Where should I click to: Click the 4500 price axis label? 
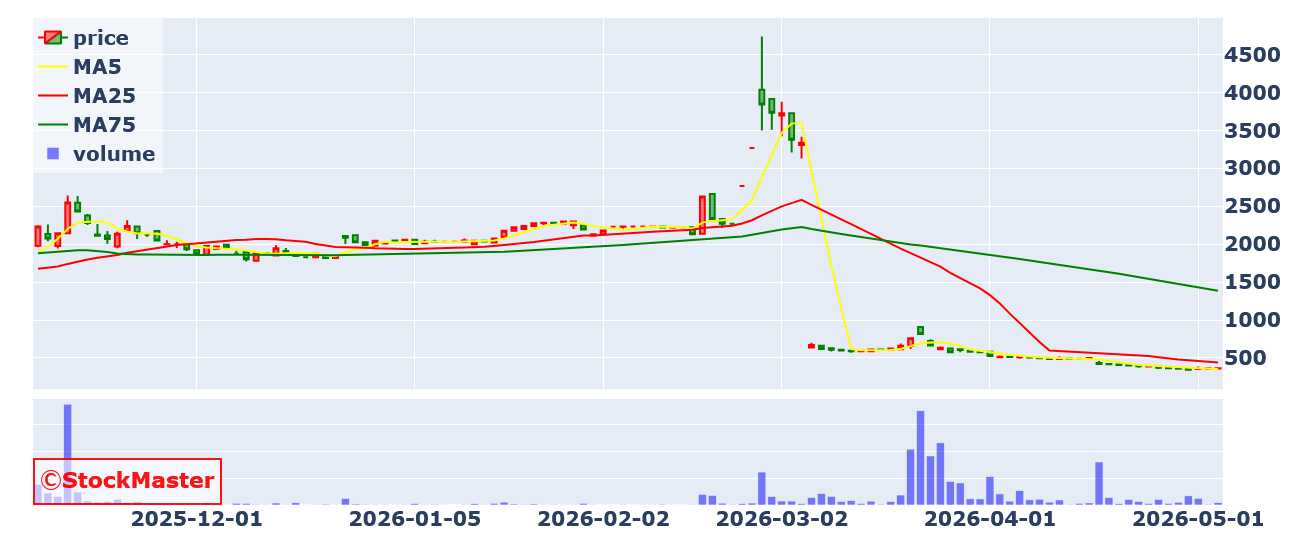1252,55
